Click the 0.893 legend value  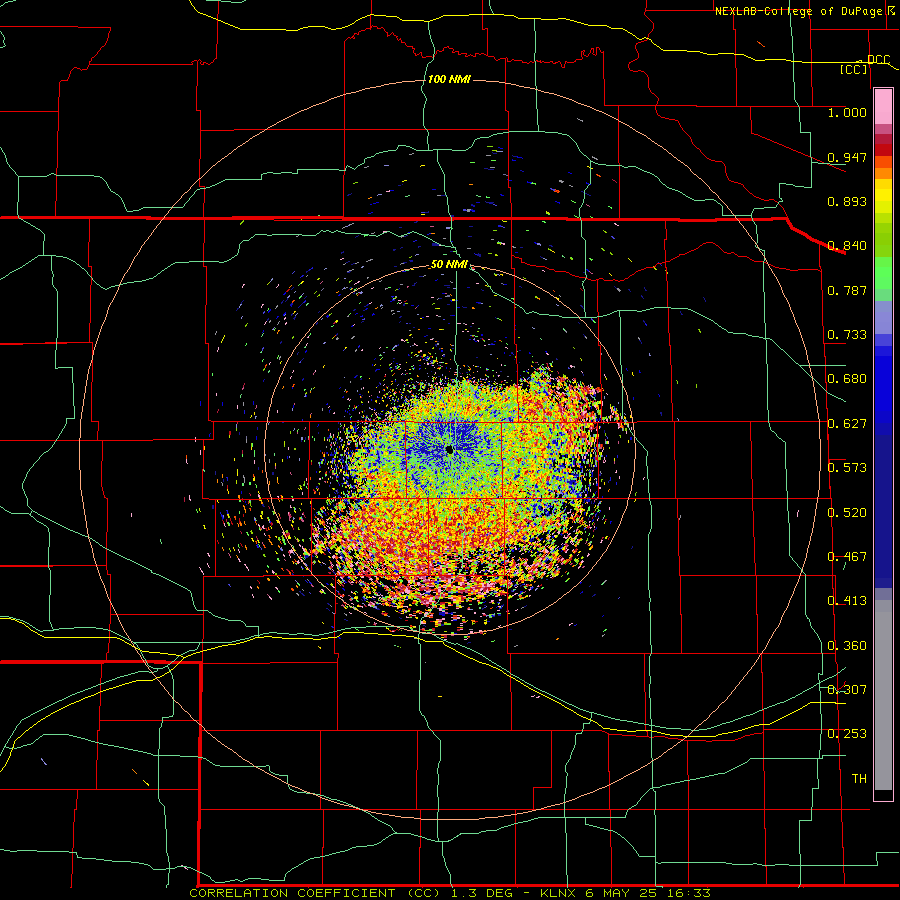(847, 201)
